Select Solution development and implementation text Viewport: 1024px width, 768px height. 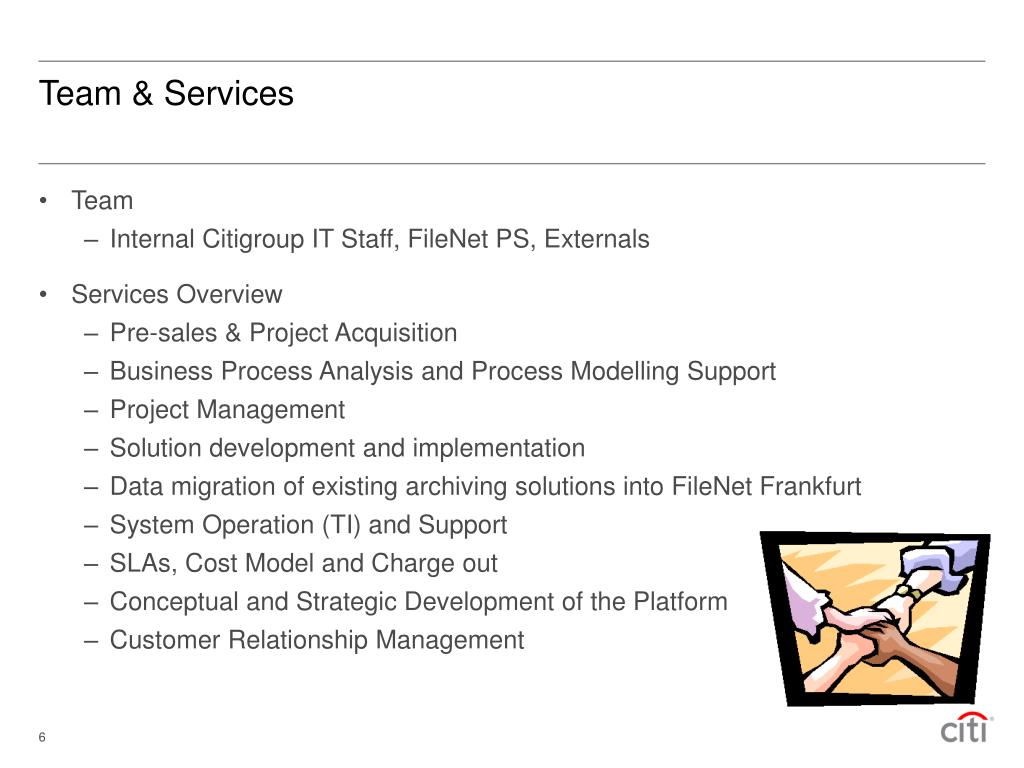pyautogui.click(x=347, y=448)
